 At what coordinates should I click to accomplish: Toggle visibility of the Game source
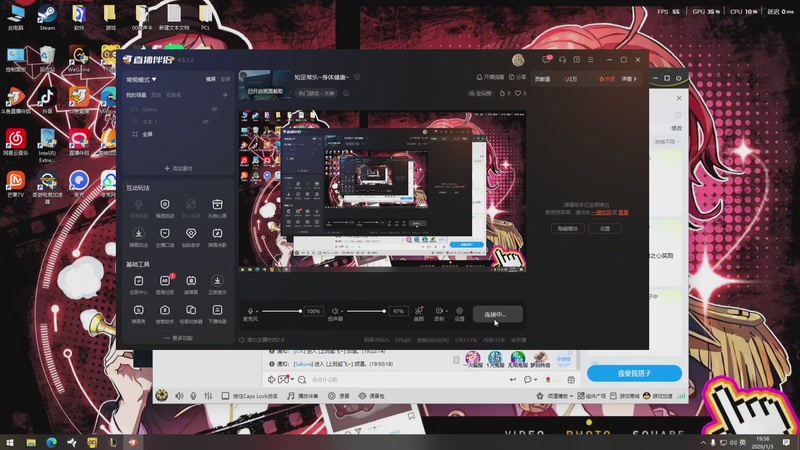point(215,109)
